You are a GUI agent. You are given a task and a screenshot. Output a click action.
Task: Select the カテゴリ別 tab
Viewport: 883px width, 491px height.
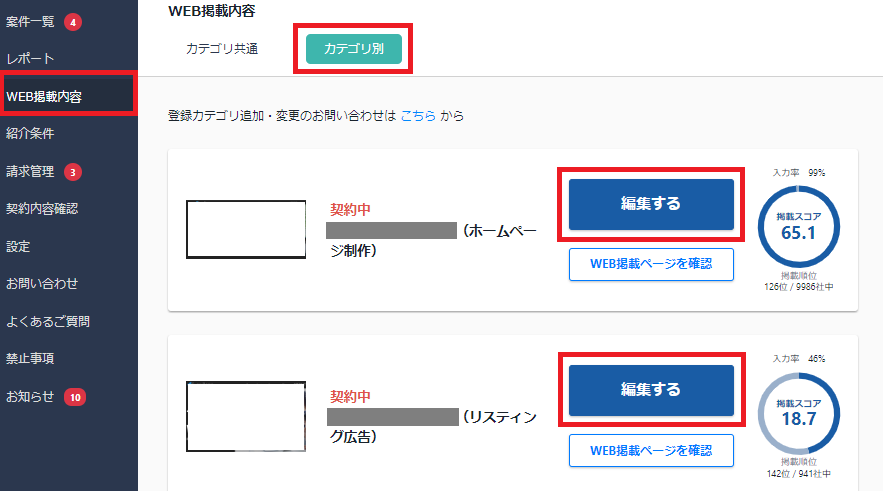[x=353, y=49]
